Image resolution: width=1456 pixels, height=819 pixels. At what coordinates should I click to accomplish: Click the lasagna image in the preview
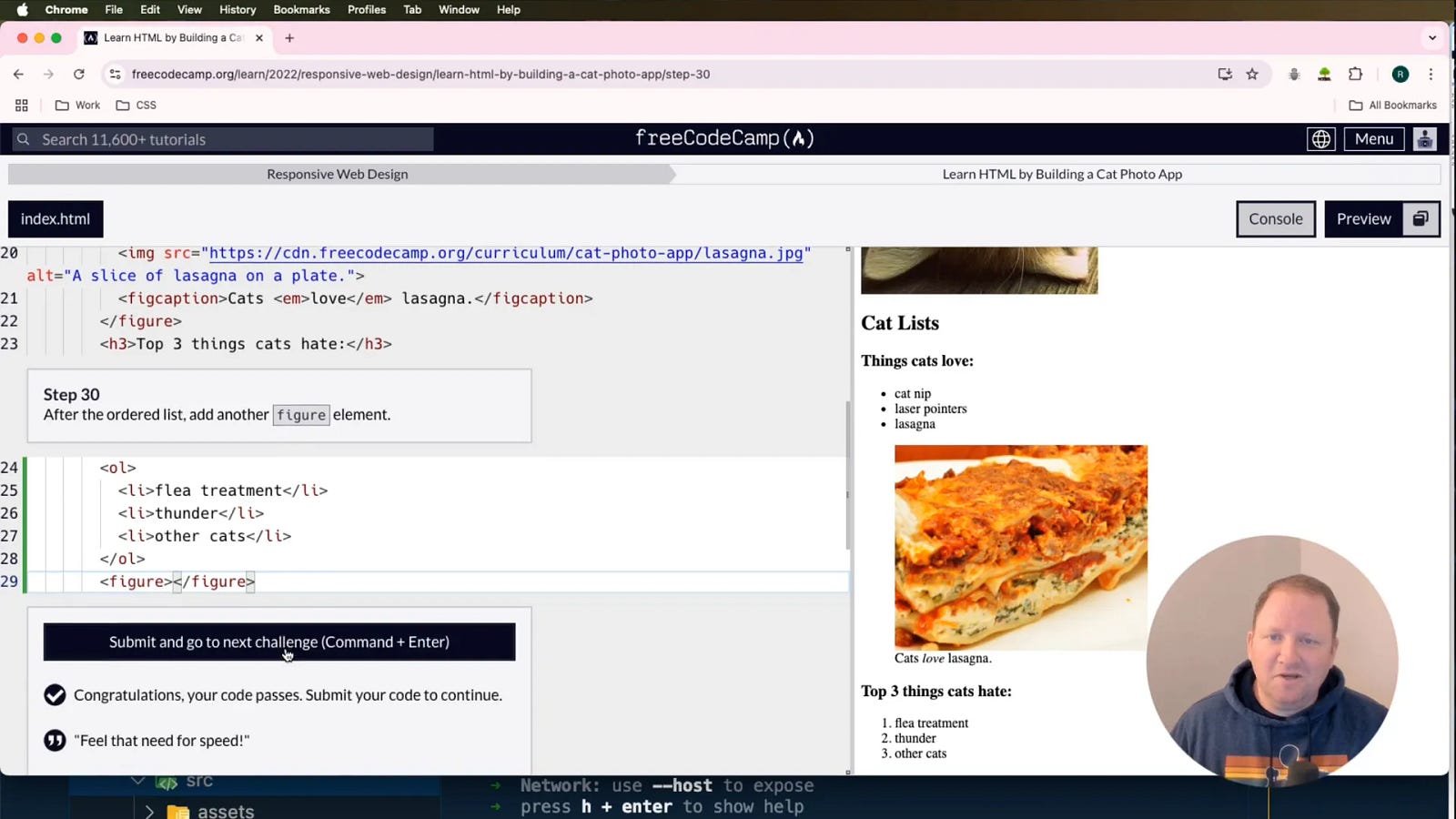pyautogui.click(x=1021, y=547)
